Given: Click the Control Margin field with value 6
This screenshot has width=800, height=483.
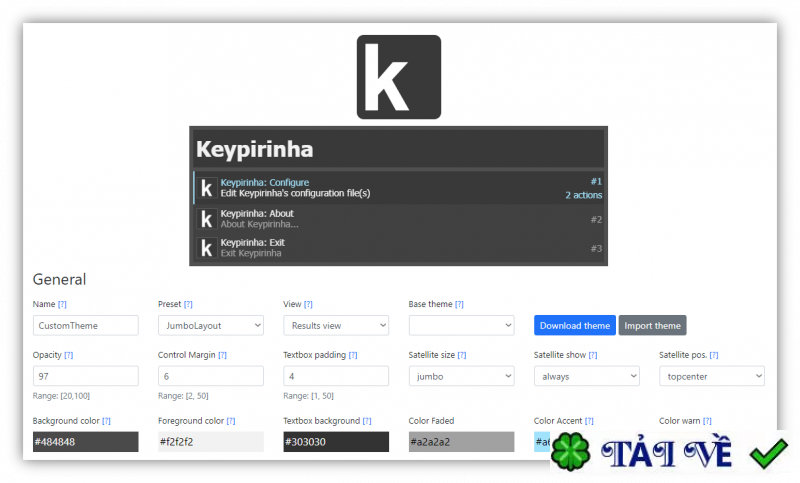Looking at the screenshot, I should 211,376.
